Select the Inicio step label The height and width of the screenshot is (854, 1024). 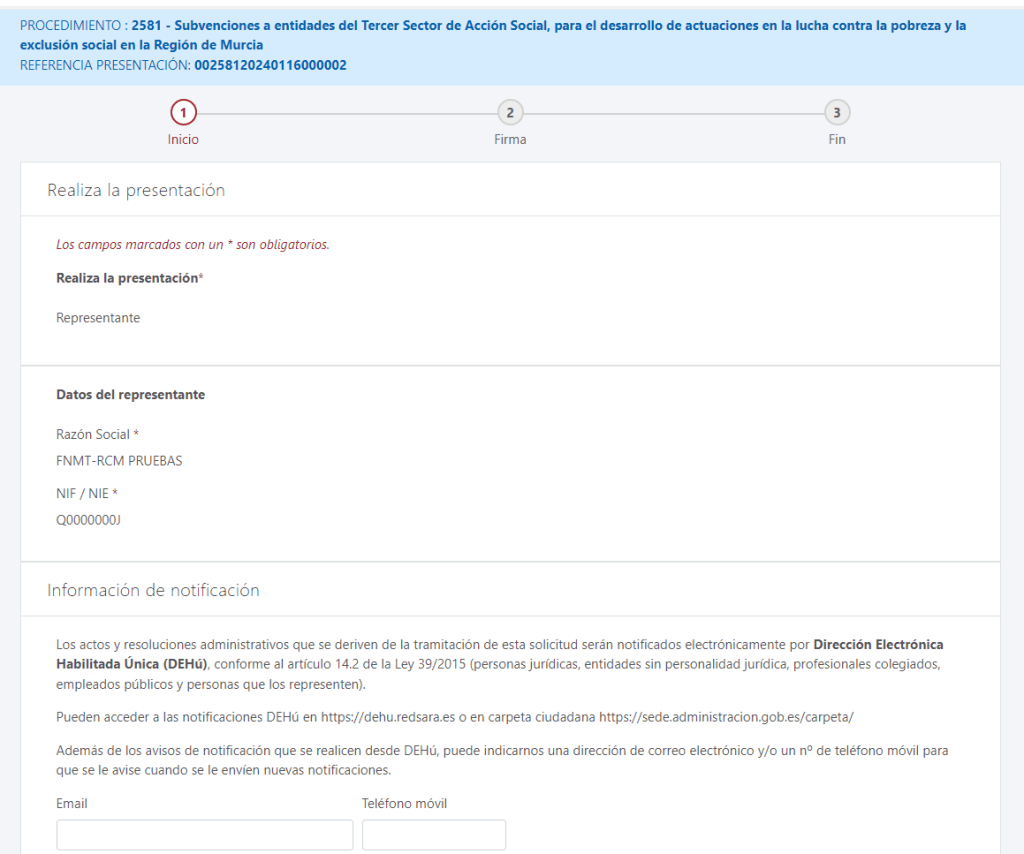(x=183, y=140)
